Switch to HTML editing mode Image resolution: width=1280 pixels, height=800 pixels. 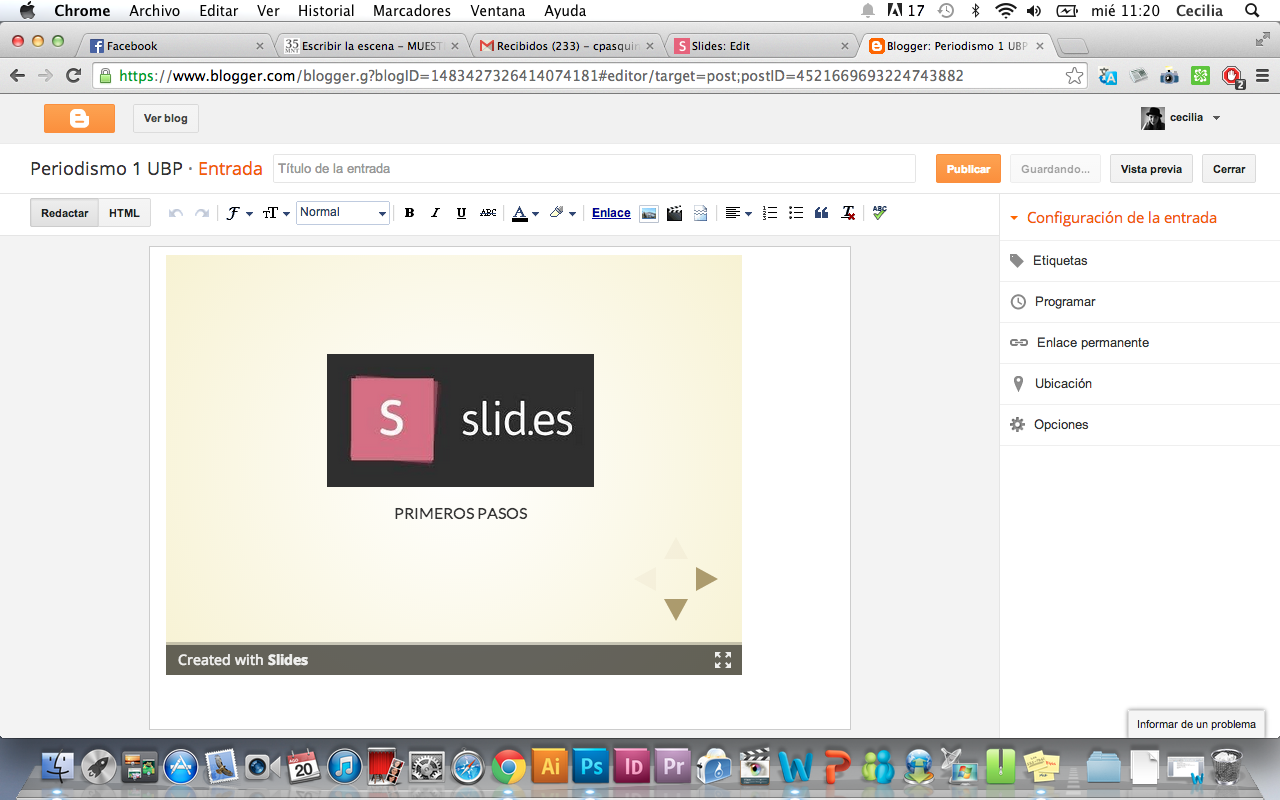pos(125,213)
